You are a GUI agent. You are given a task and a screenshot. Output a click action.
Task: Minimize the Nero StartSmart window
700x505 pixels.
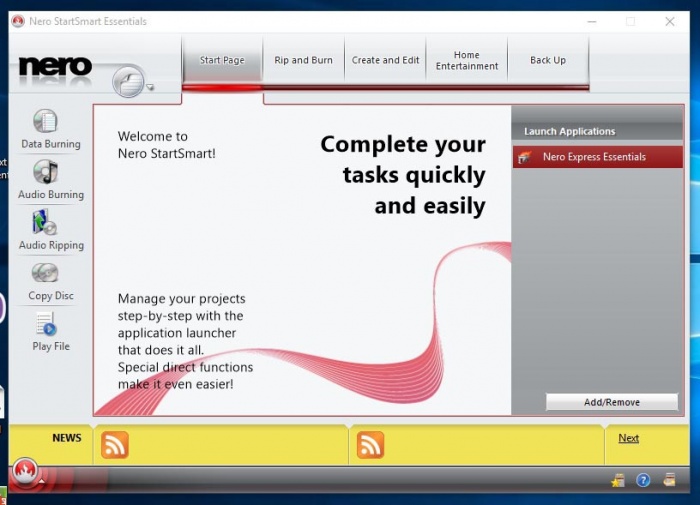592,21
